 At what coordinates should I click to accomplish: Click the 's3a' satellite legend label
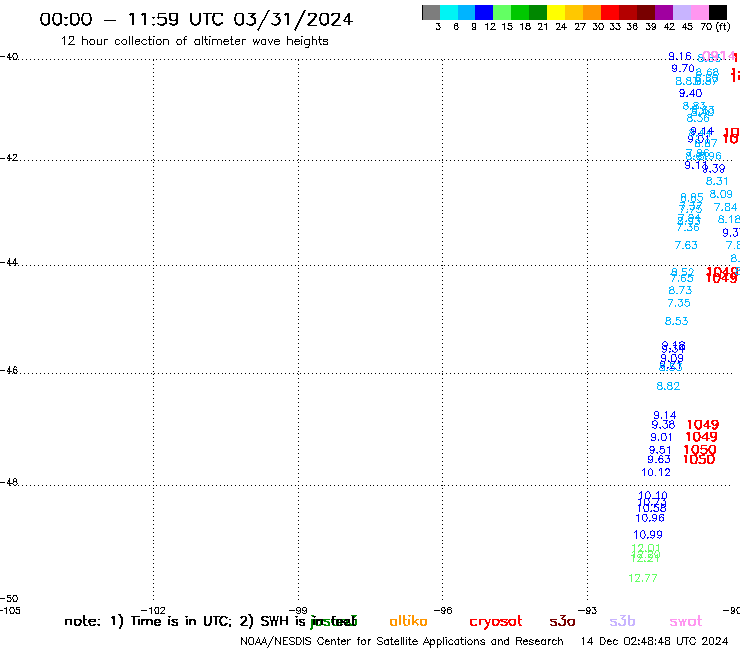click(x=562, y=621)
